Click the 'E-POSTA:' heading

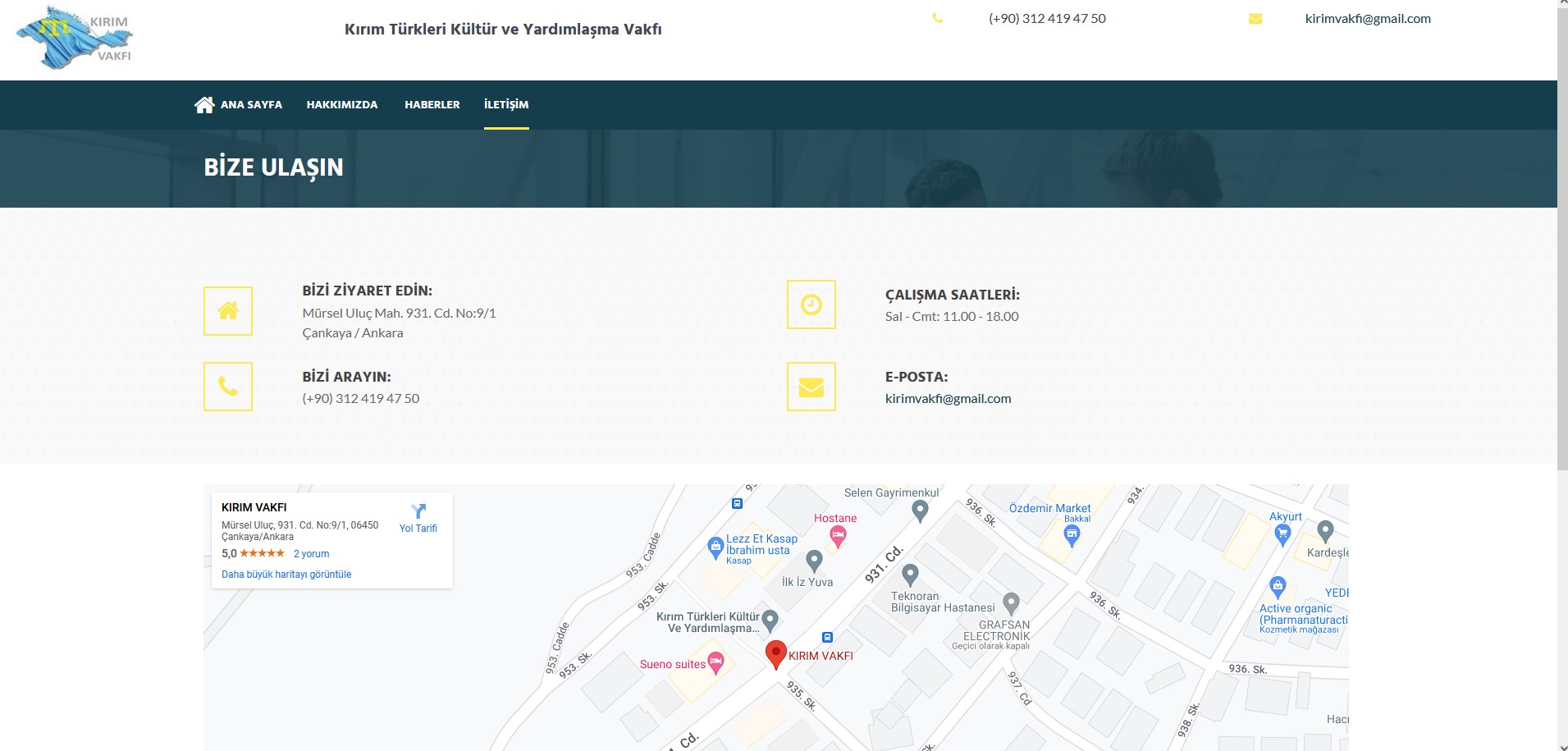pyautogui.click(x=917, y=377)
